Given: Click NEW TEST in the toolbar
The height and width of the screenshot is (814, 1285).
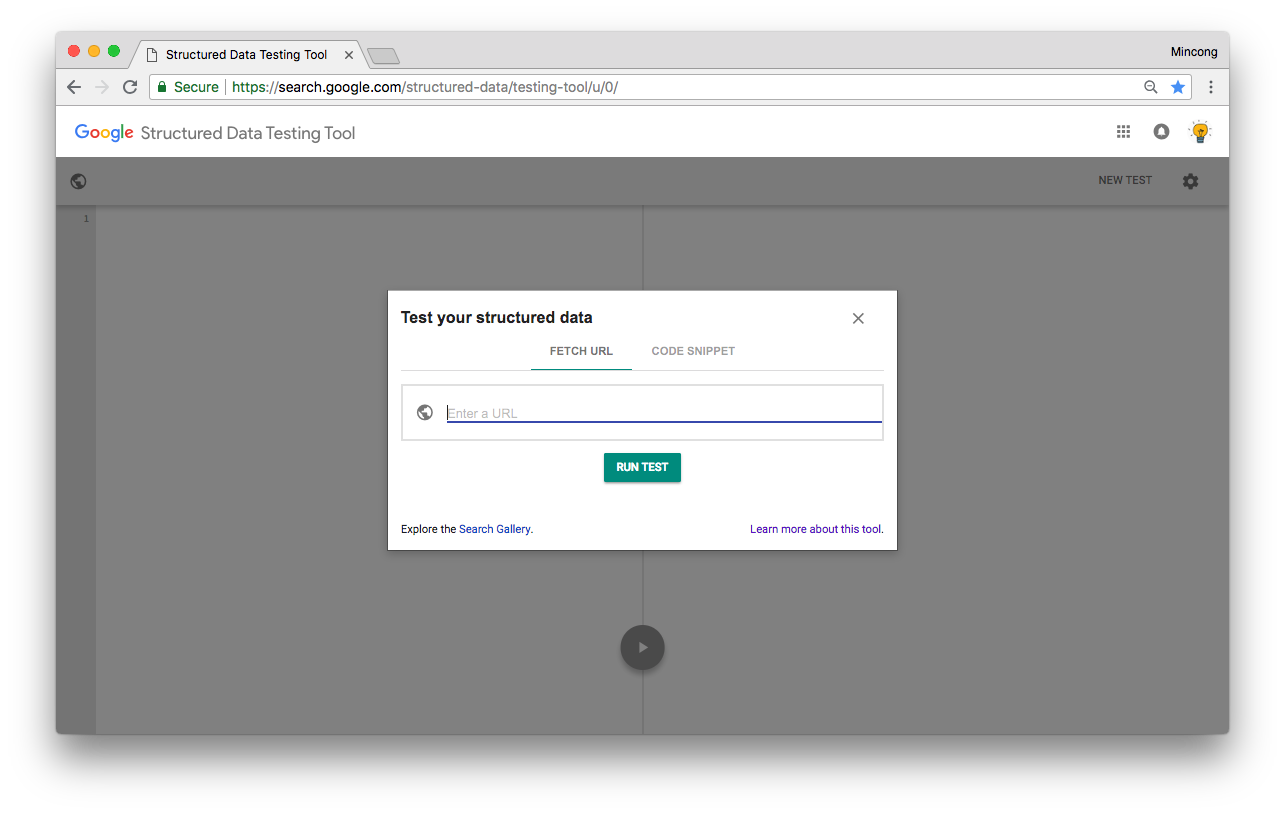Looking at the screenshot, I should tap(1125, 181).
